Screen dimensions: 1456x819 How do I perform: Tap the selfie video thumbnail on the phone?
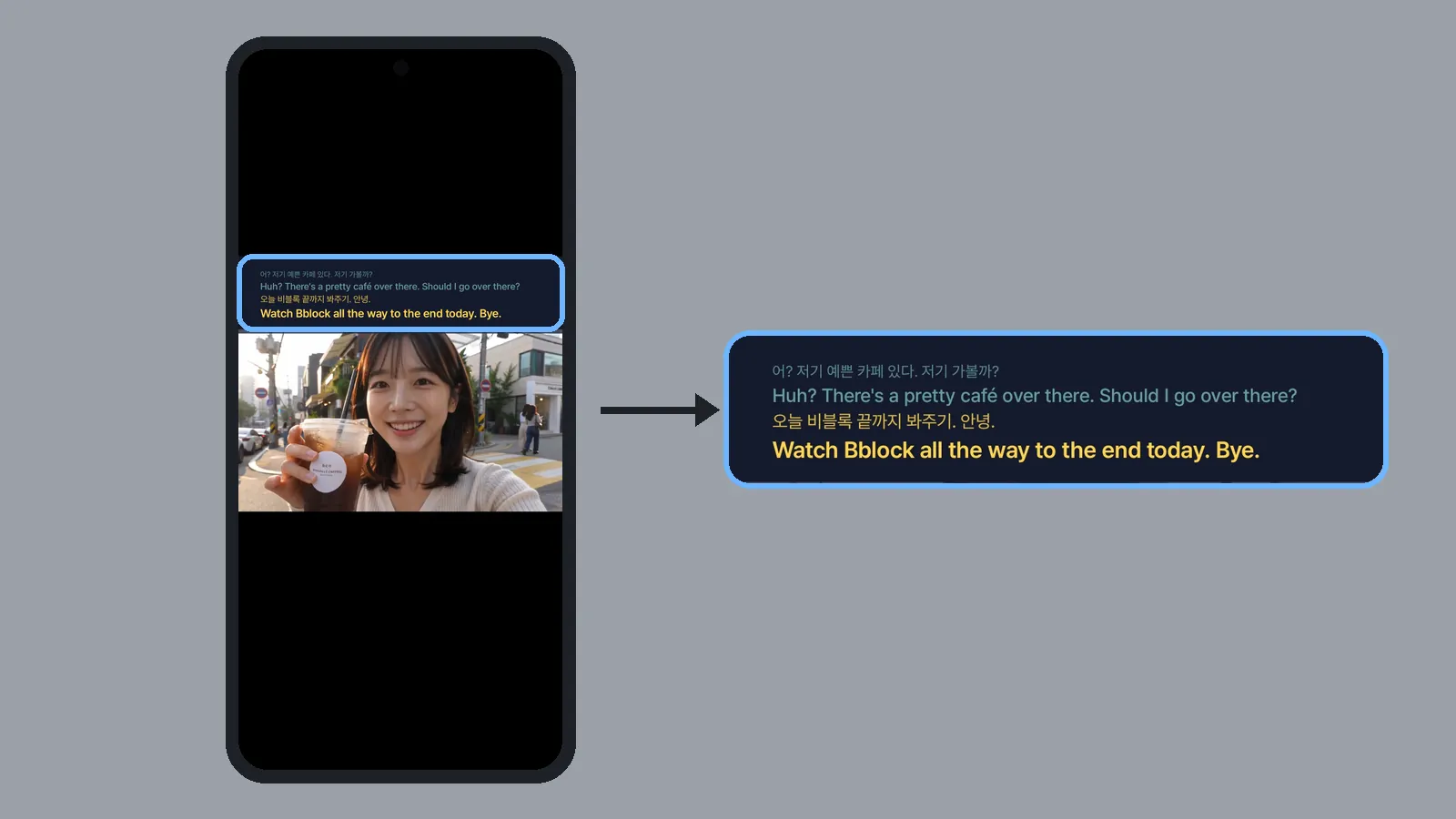[x=400, y=422]
